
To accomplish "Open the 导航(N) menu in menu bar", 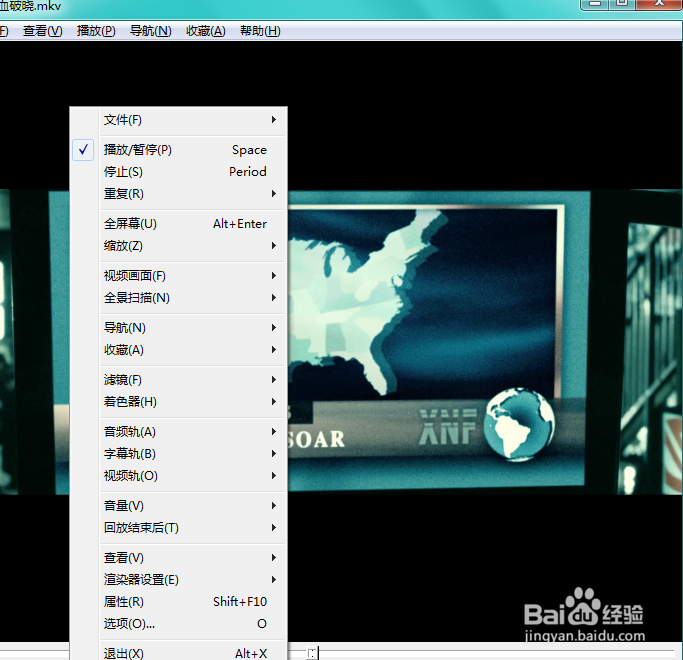I will (x=151, y=31).
